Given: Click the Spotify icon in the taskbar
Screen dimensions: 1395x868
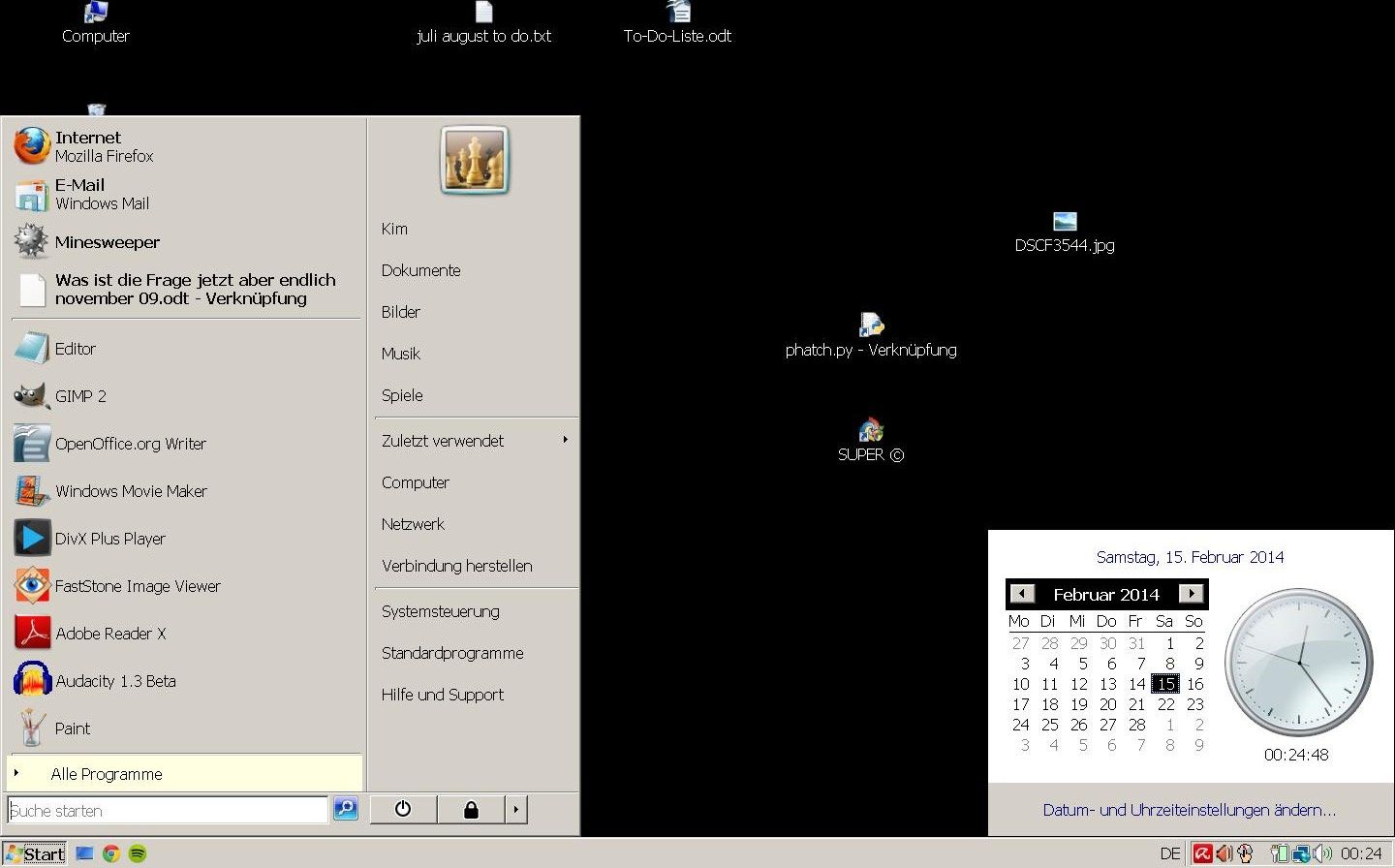Looking at the screenshot, I should [138, 853].
